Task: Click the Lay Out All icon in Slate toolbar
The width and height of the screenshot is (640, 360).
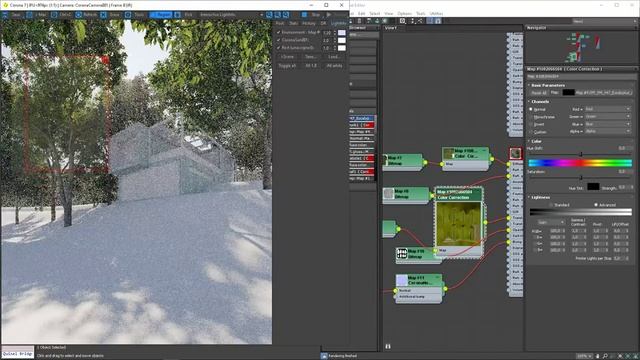Action: pyautogui.click(x=412, y=21)
